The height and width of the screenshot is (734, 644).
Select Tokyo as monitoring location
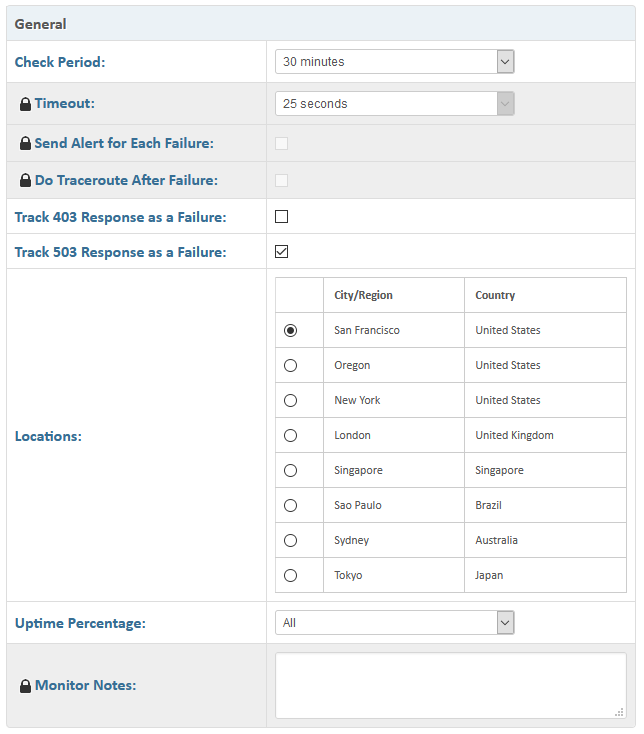click(290, 575)
